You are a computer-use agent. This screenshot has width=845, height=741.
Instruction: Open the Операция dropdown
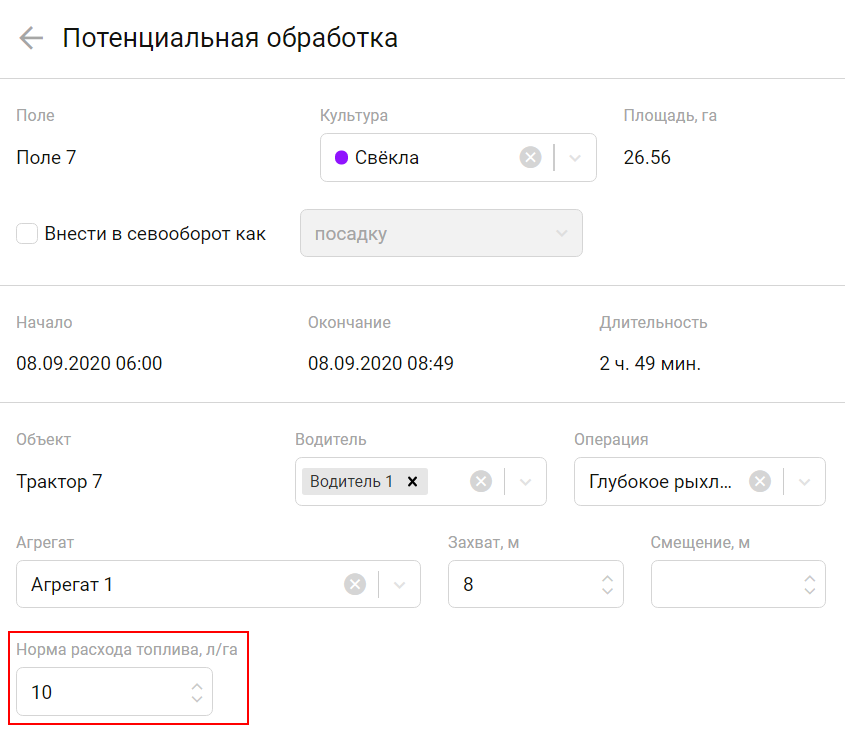pos(804,481)
